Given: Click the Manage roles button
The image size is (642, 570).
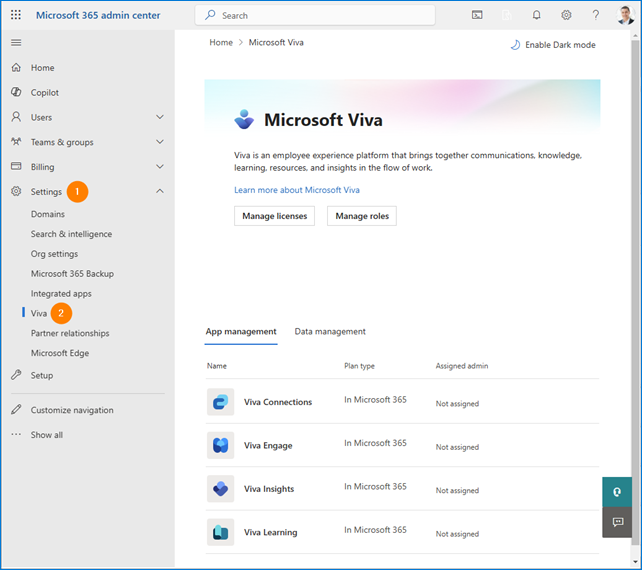Looking at the screenshot, I should [362, 216].
